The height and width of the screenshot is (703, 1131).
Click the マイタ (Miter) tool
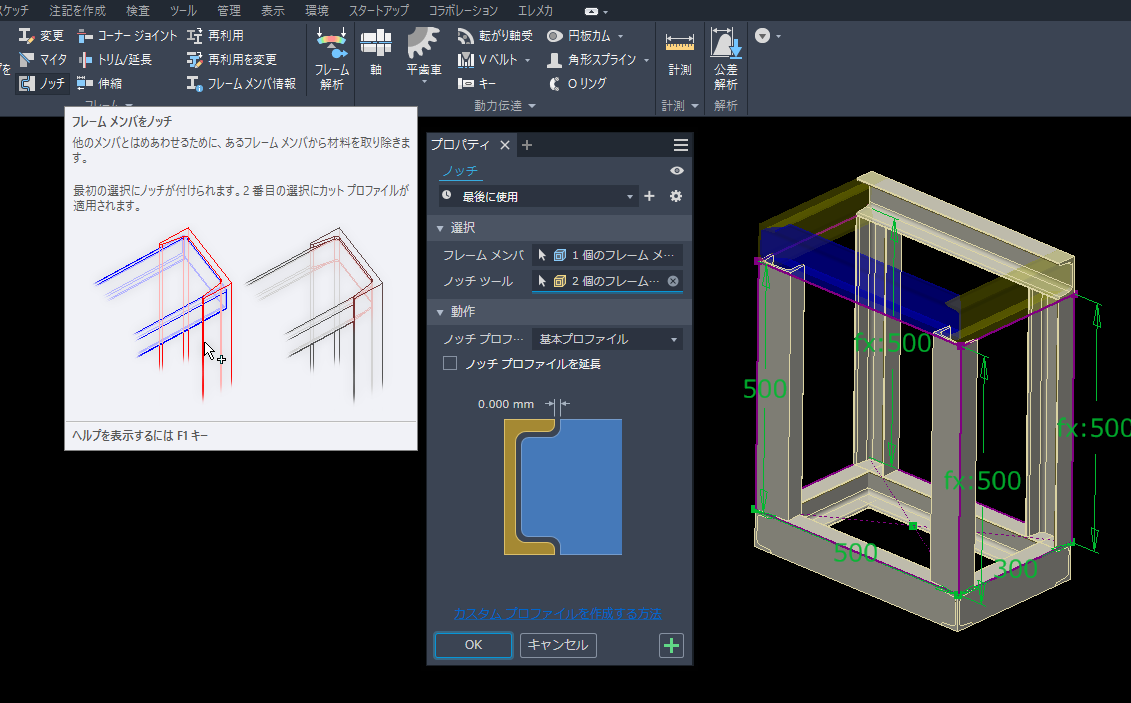pos(42,59)
